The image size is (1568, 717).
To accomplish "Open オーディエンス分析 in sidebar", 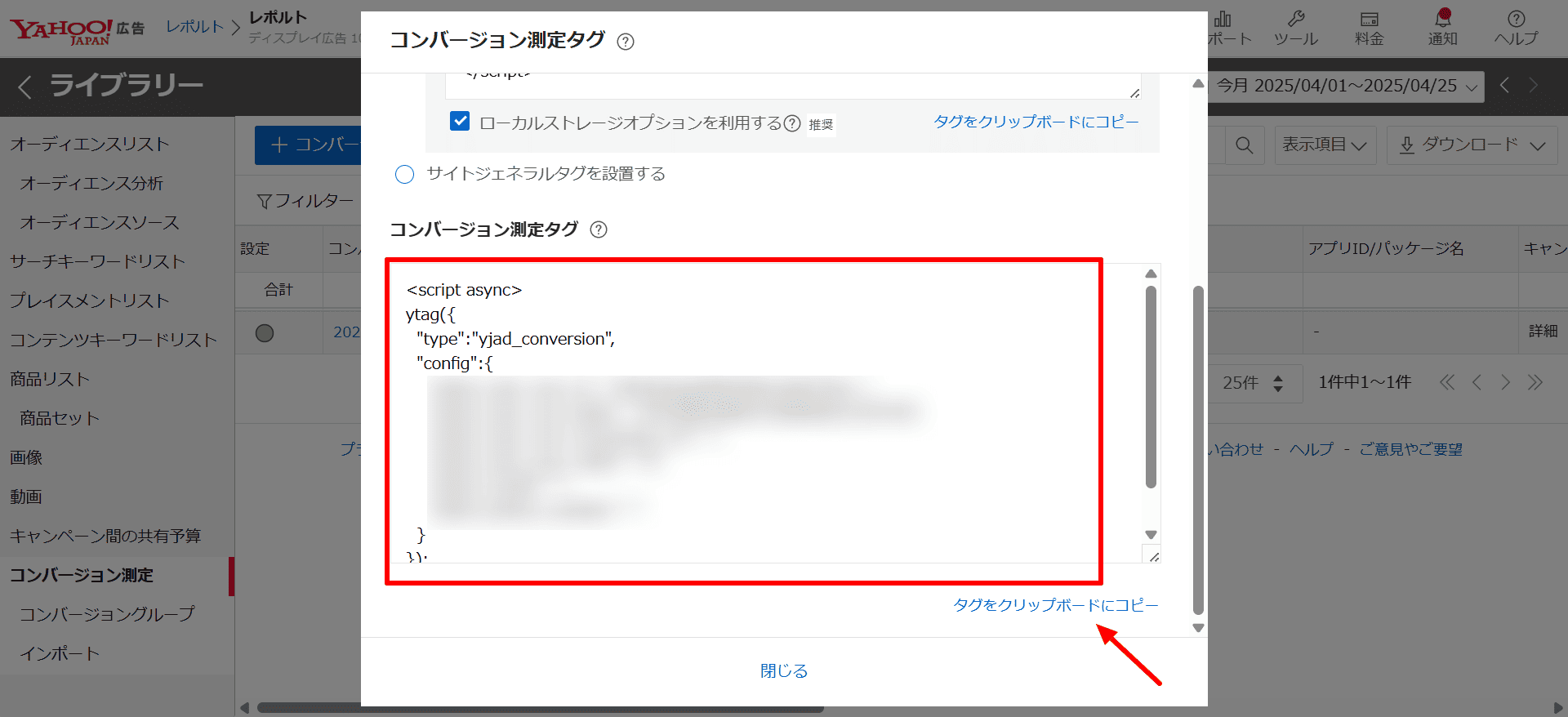I will click(x=91, y=184).
